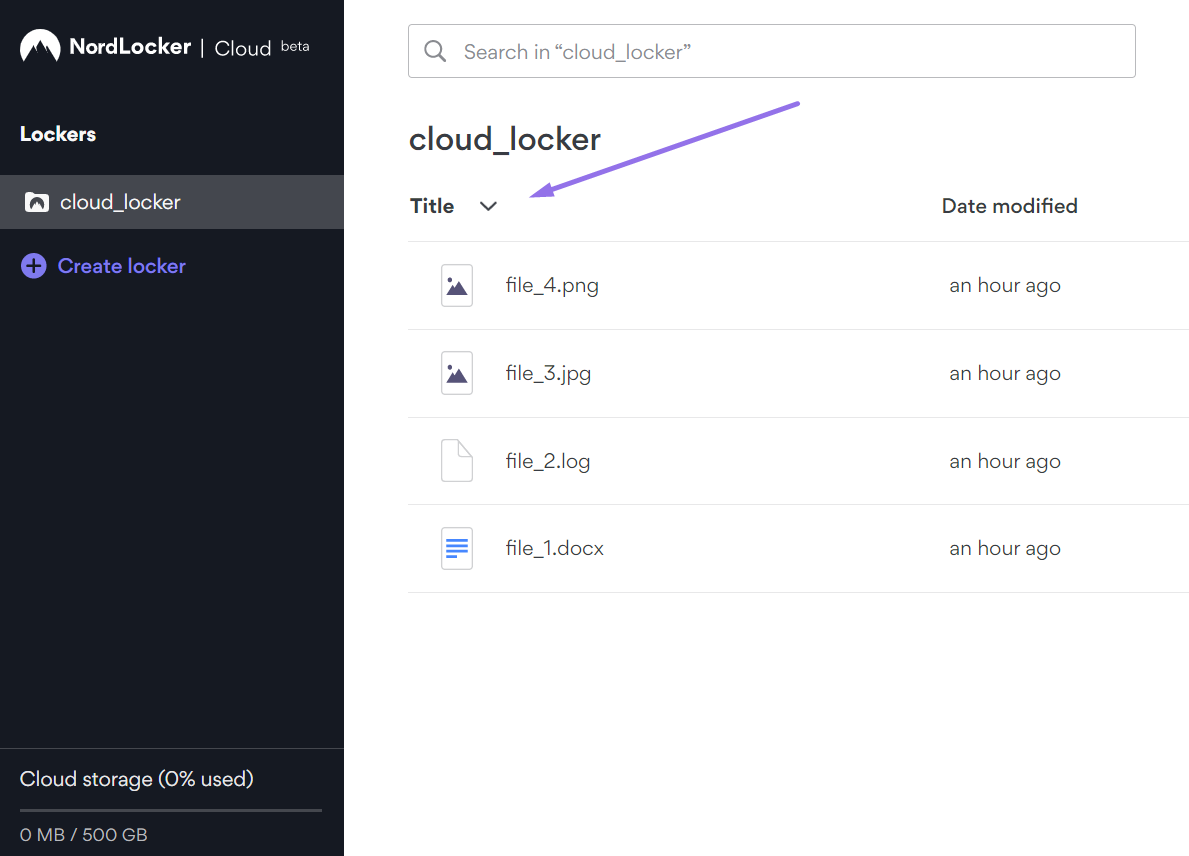Open file_3.jpg from the file list
The image size is (1189, 856).
[548, 373]
